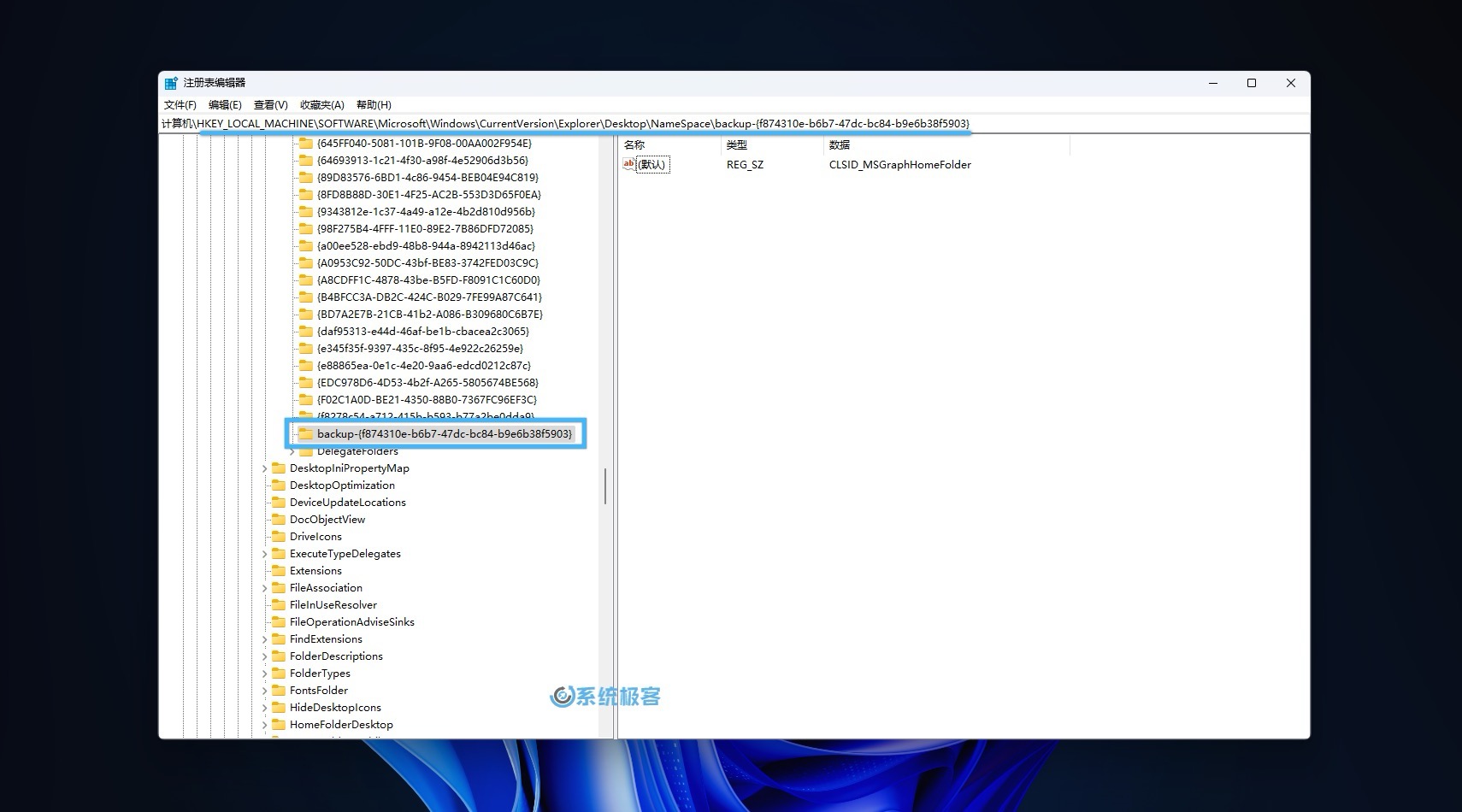Image resolution: width=1462 pixels, height=812 pixels.
Task: Open the 收藏夹(A) menu
Action: click(322, 105)
